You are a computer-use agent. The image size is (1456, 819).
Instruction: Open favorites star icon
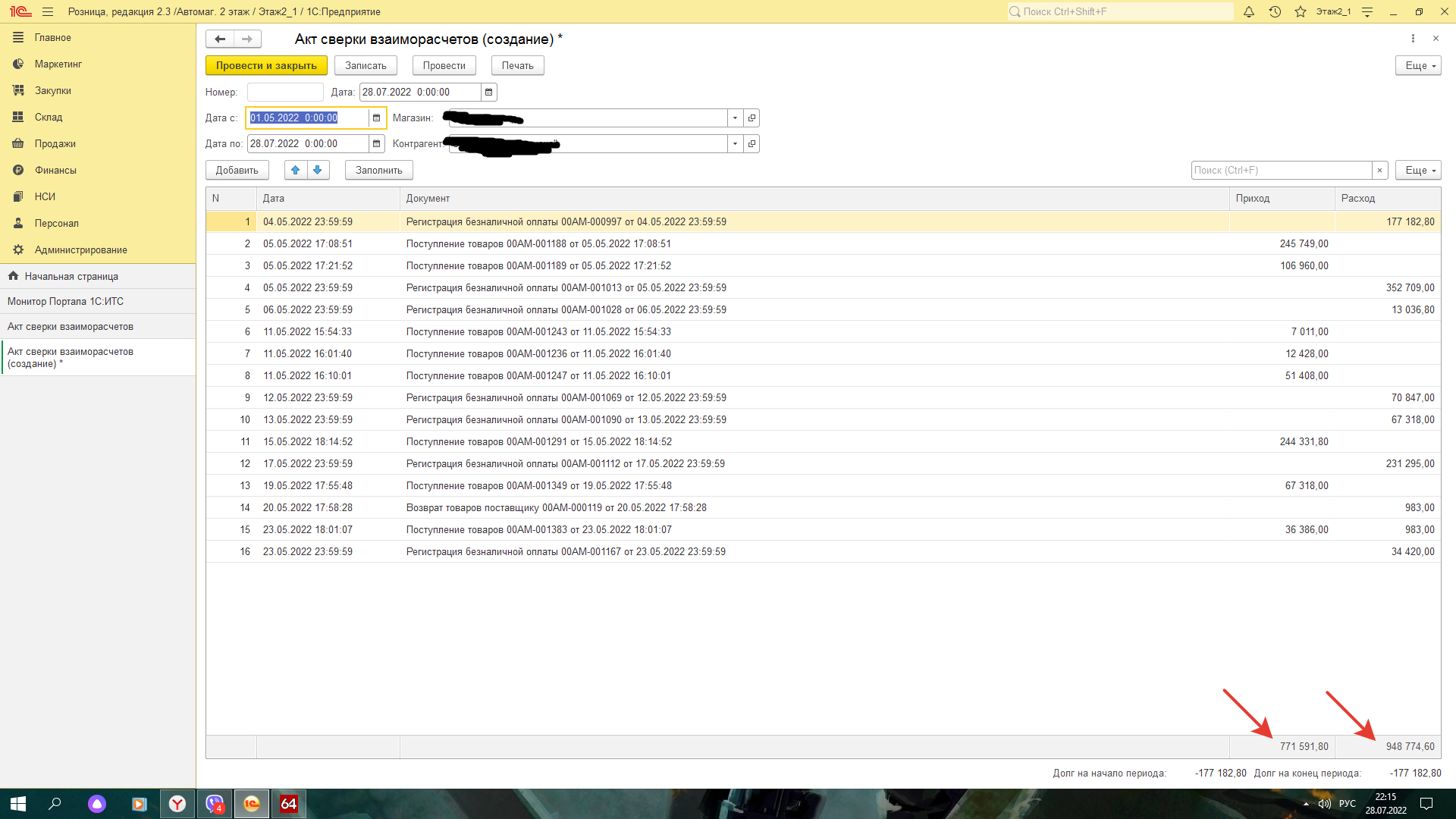[1301, 11]
